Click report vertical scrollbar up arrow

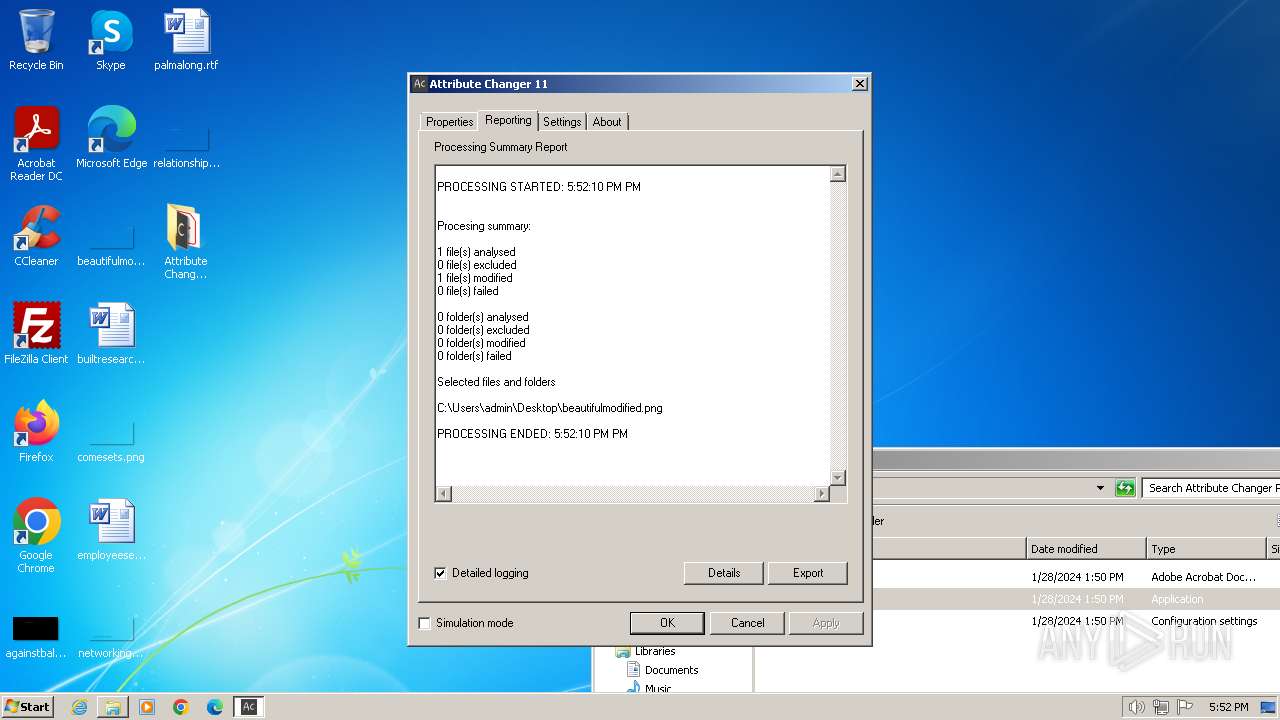coord(838,174)
